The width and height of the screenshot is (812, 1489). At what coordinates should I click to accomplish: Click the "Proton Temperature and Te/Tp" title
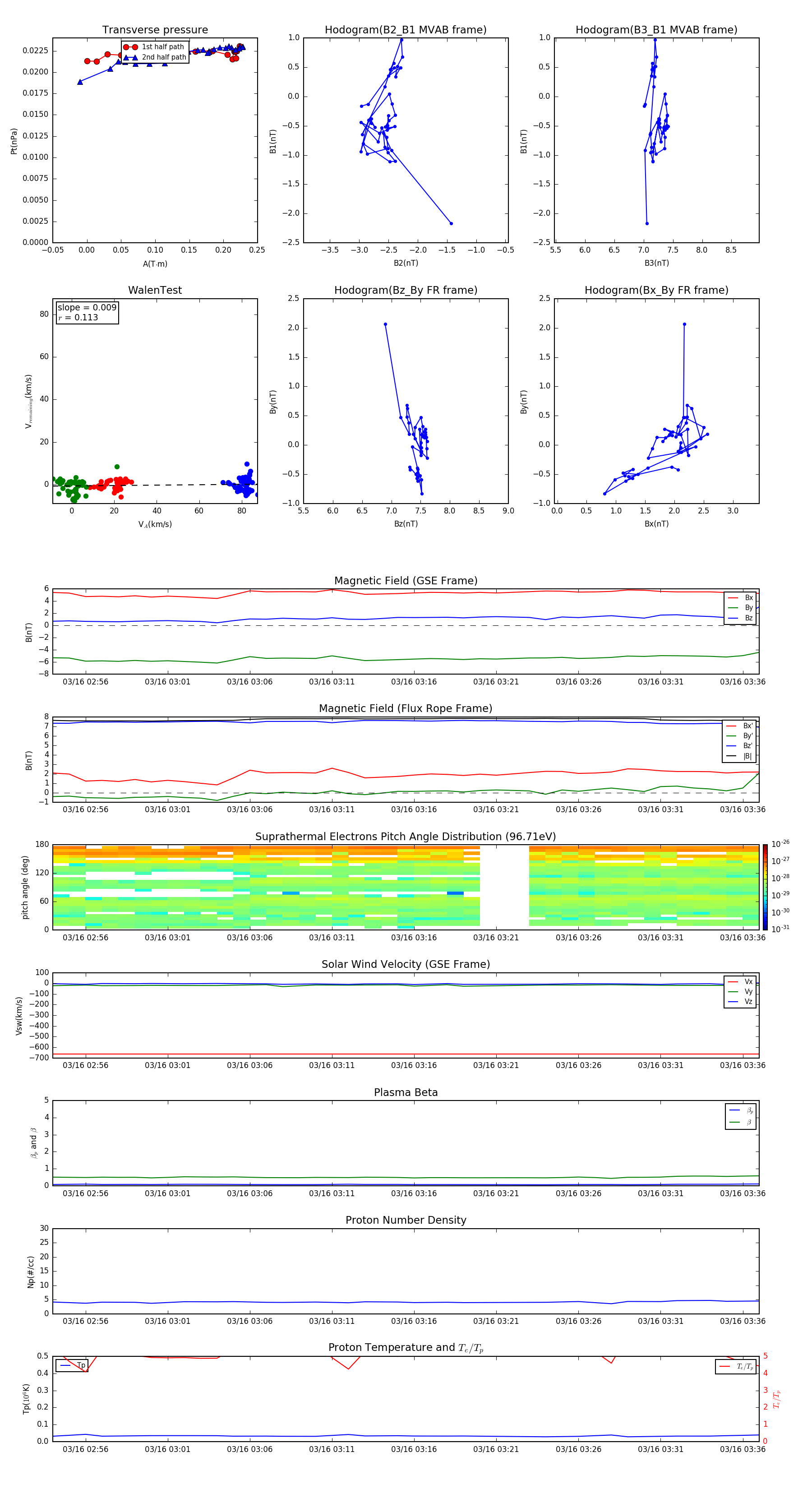pyautogui.click(x=406, y=1349)
